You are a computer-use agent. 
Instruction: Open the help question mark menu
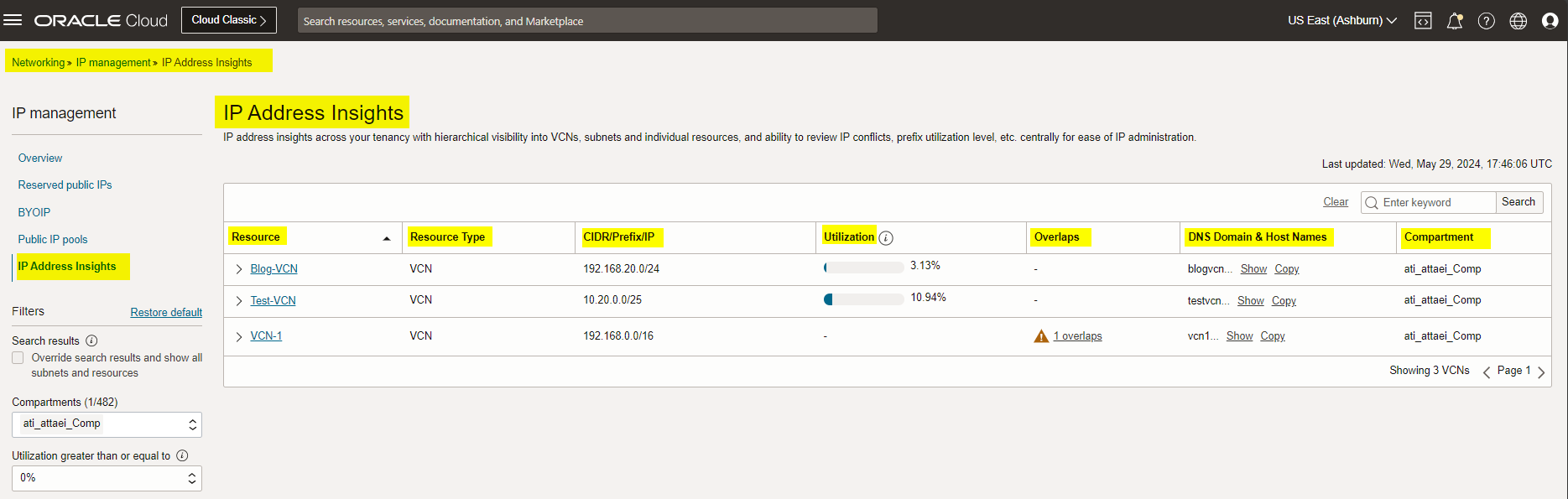1486,21
